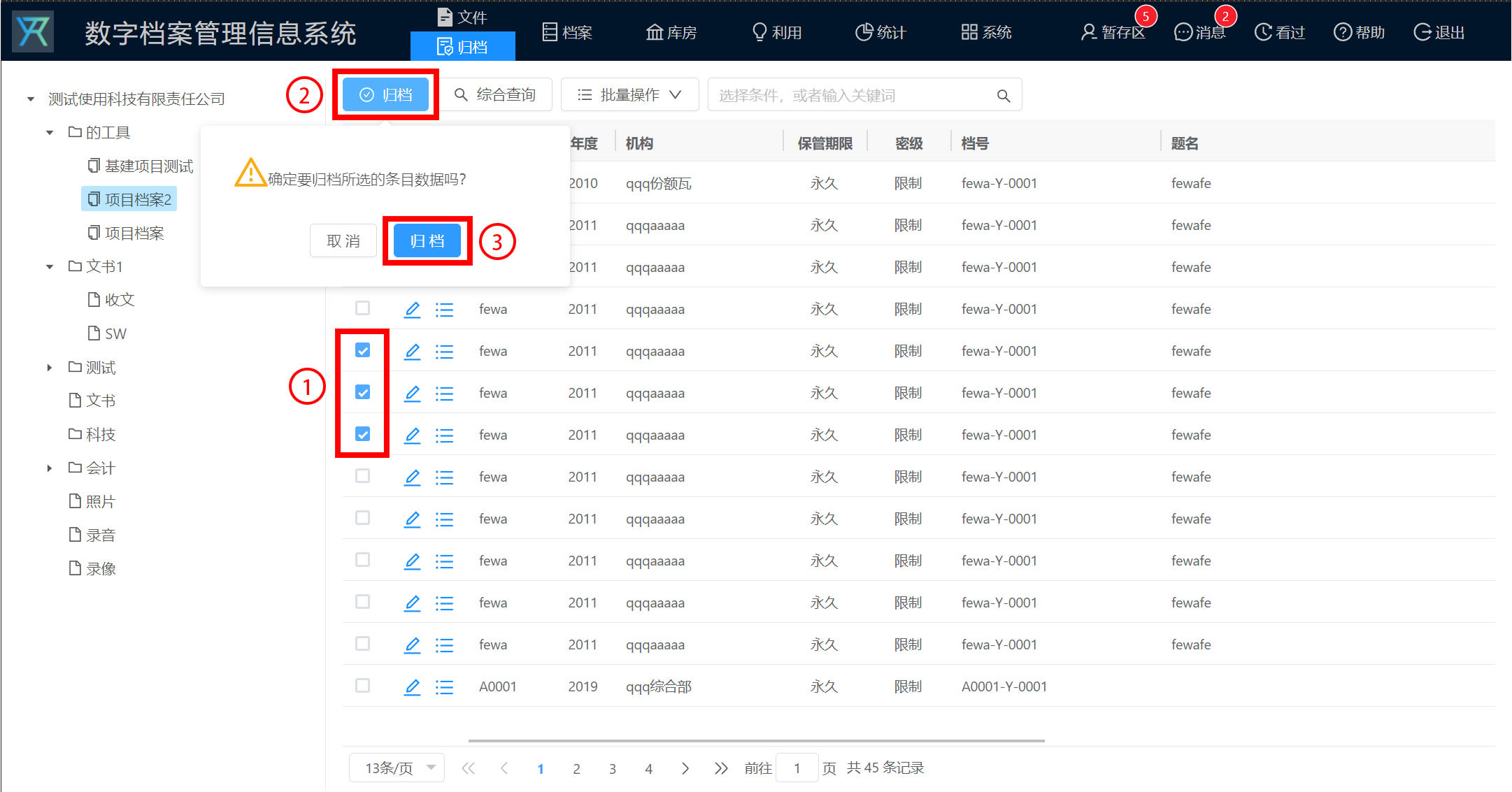The height and width of the screenshot is (792, 1512).
Task: Open the 看过 history view
Action: [x=1280, y=32]
